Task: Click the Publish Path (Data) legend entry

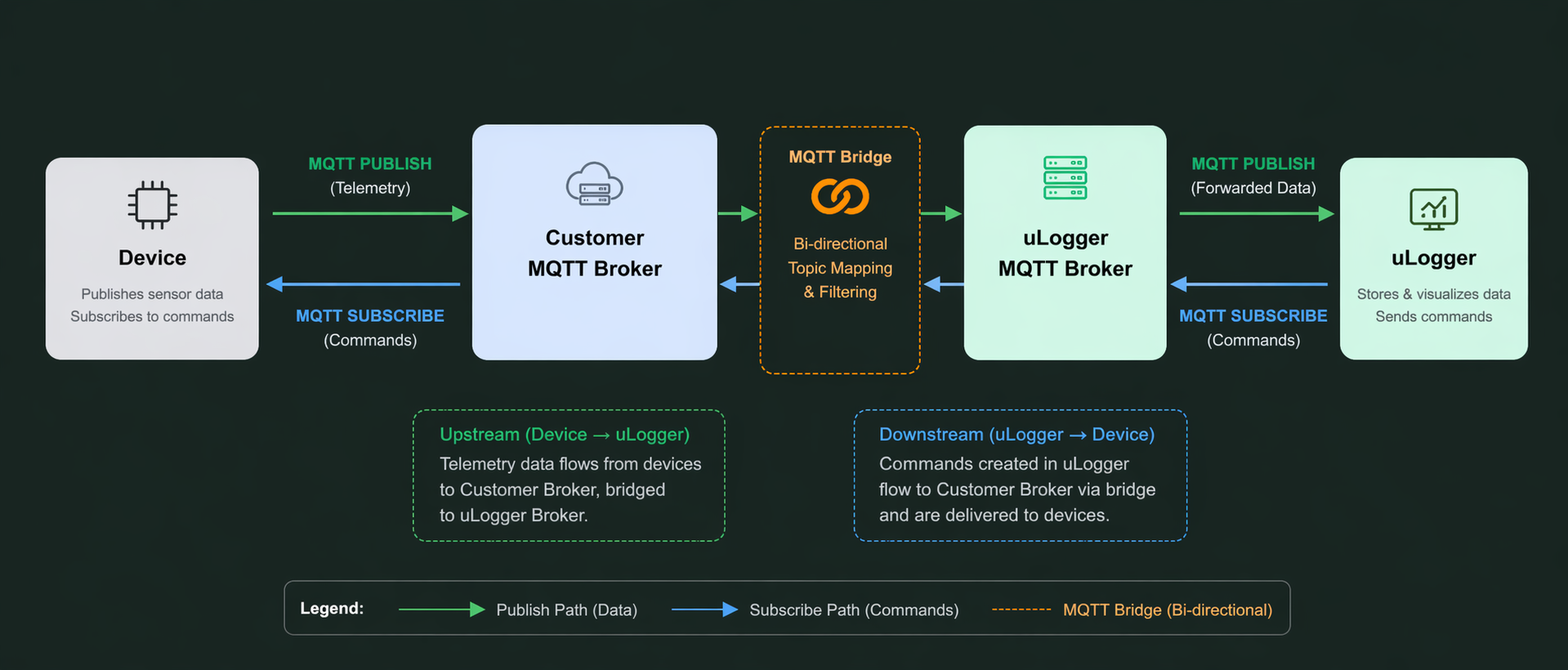Action: [x=566, y=610]
